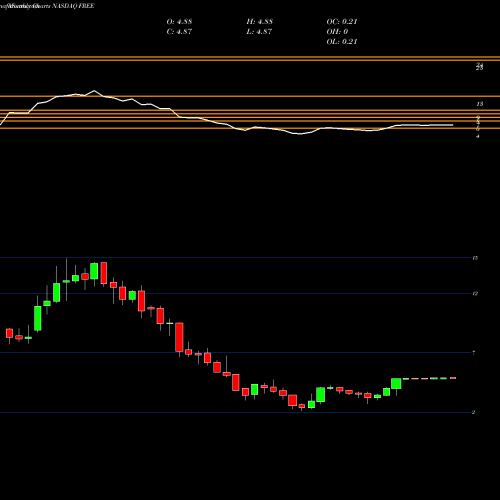This screenshot has width=500, height=500.
Task: Click the 2 price axis label
Action: (x=474, y=412)
